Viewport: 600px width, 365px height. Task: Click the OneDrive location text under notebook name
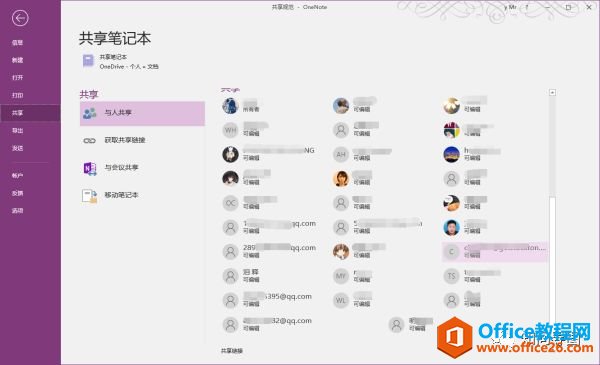[129, 67]
